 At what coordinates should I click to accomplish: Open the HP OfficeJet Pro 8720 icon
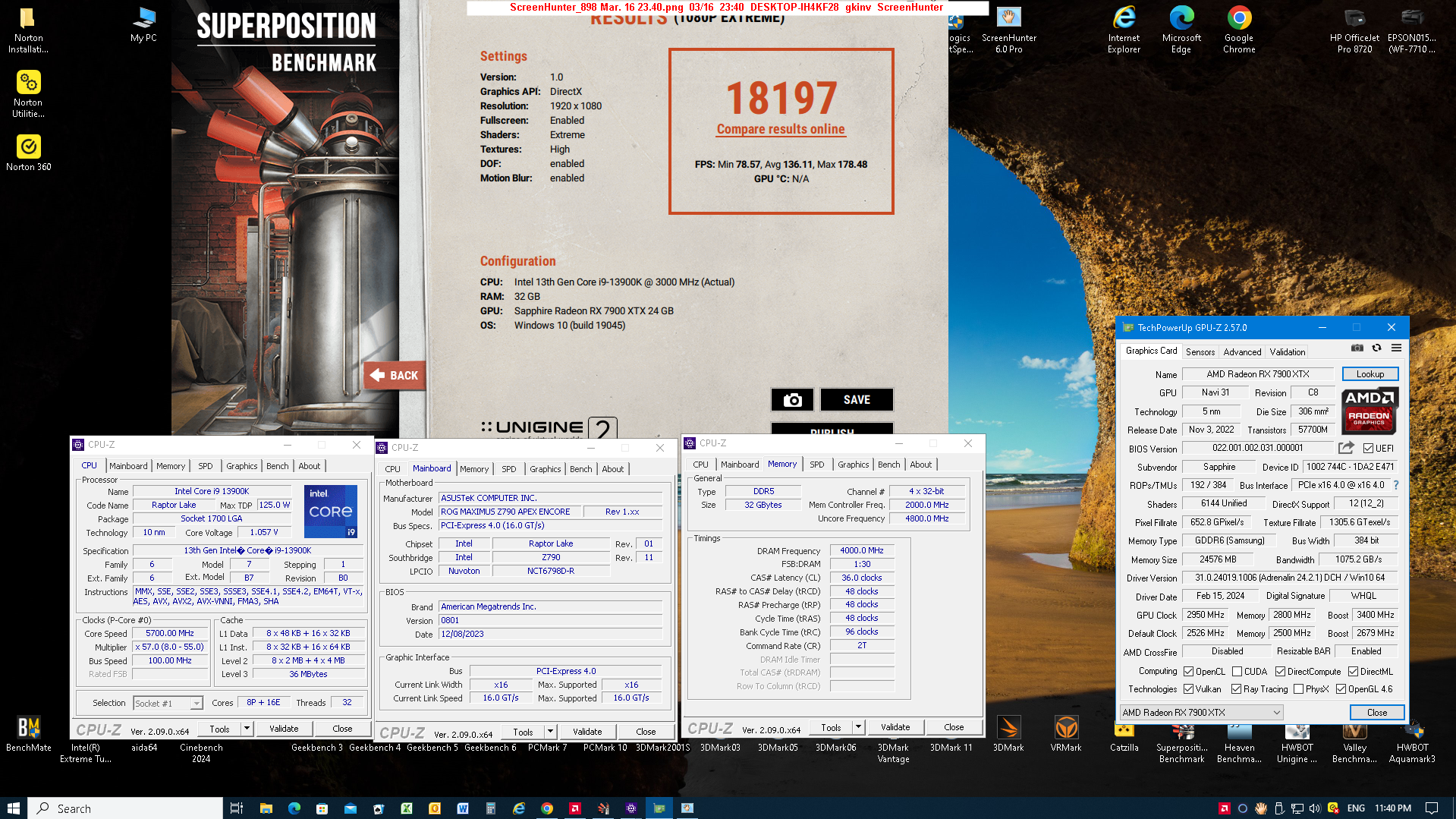1354,30
